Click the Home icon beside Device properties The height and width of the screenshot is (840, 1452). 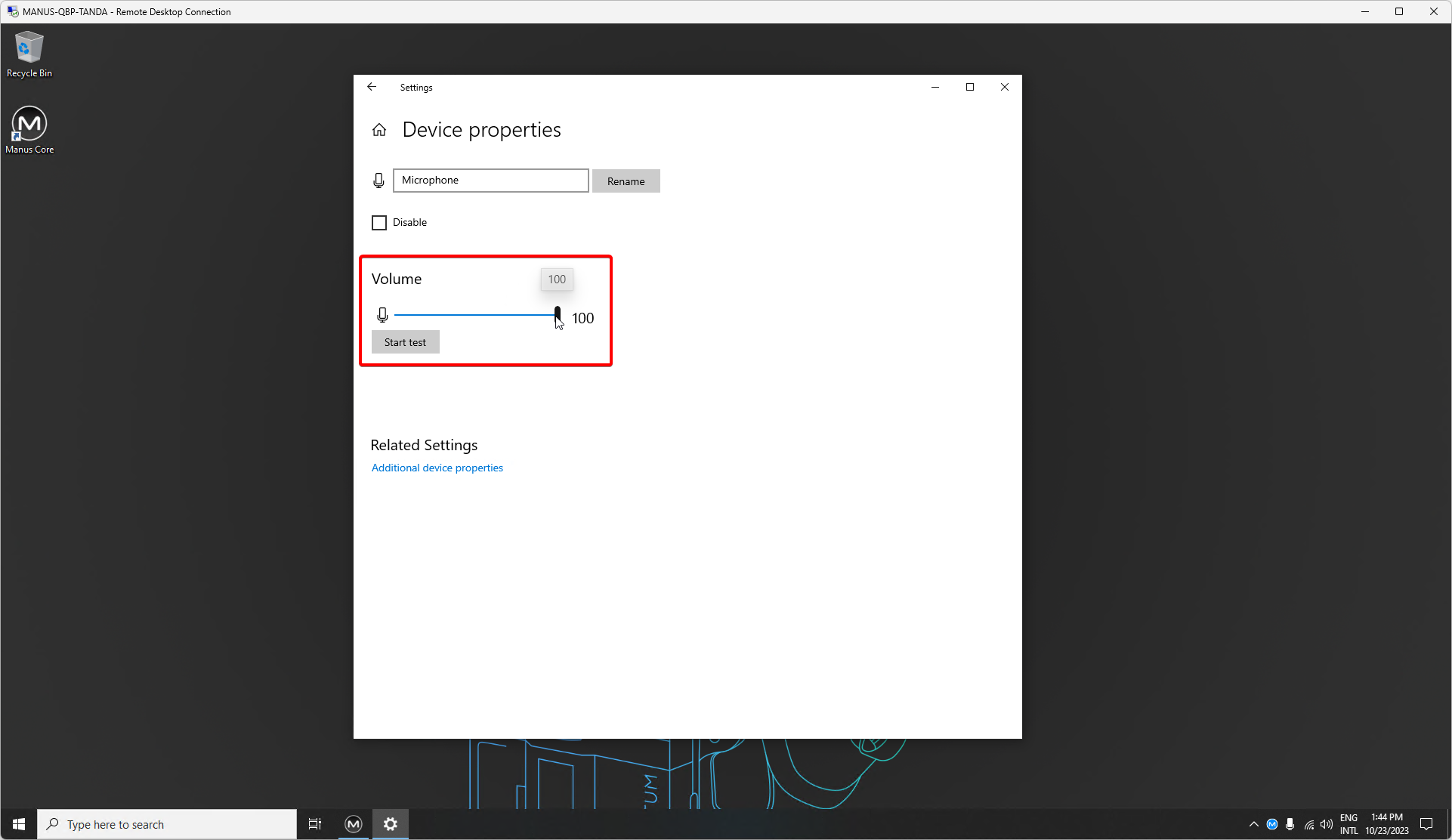pyautogui.click(x=379, y=130)
